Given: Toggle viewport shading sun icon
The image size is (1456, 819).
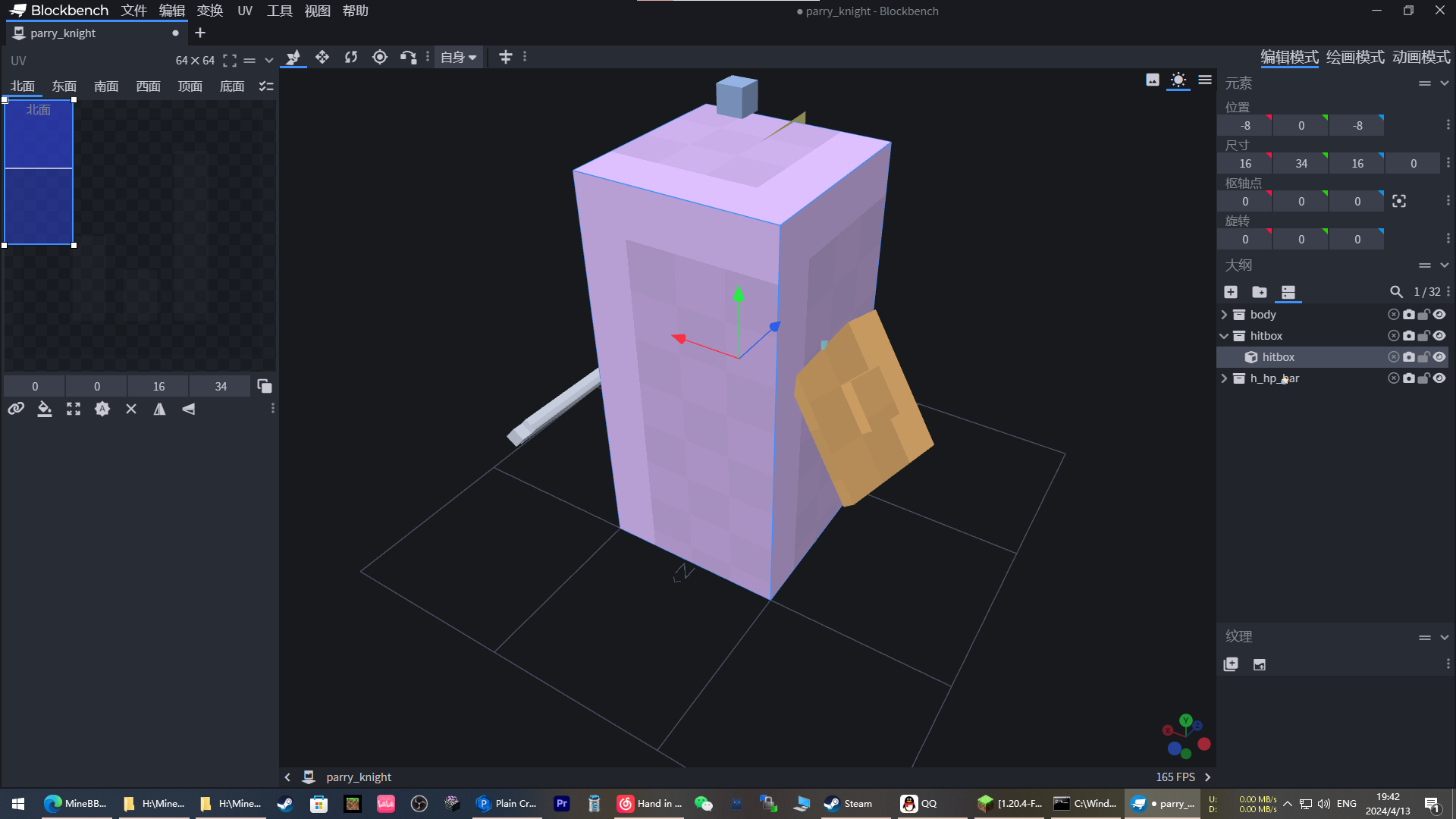Looking at the screenshot, I should [x=1178, y=80].
